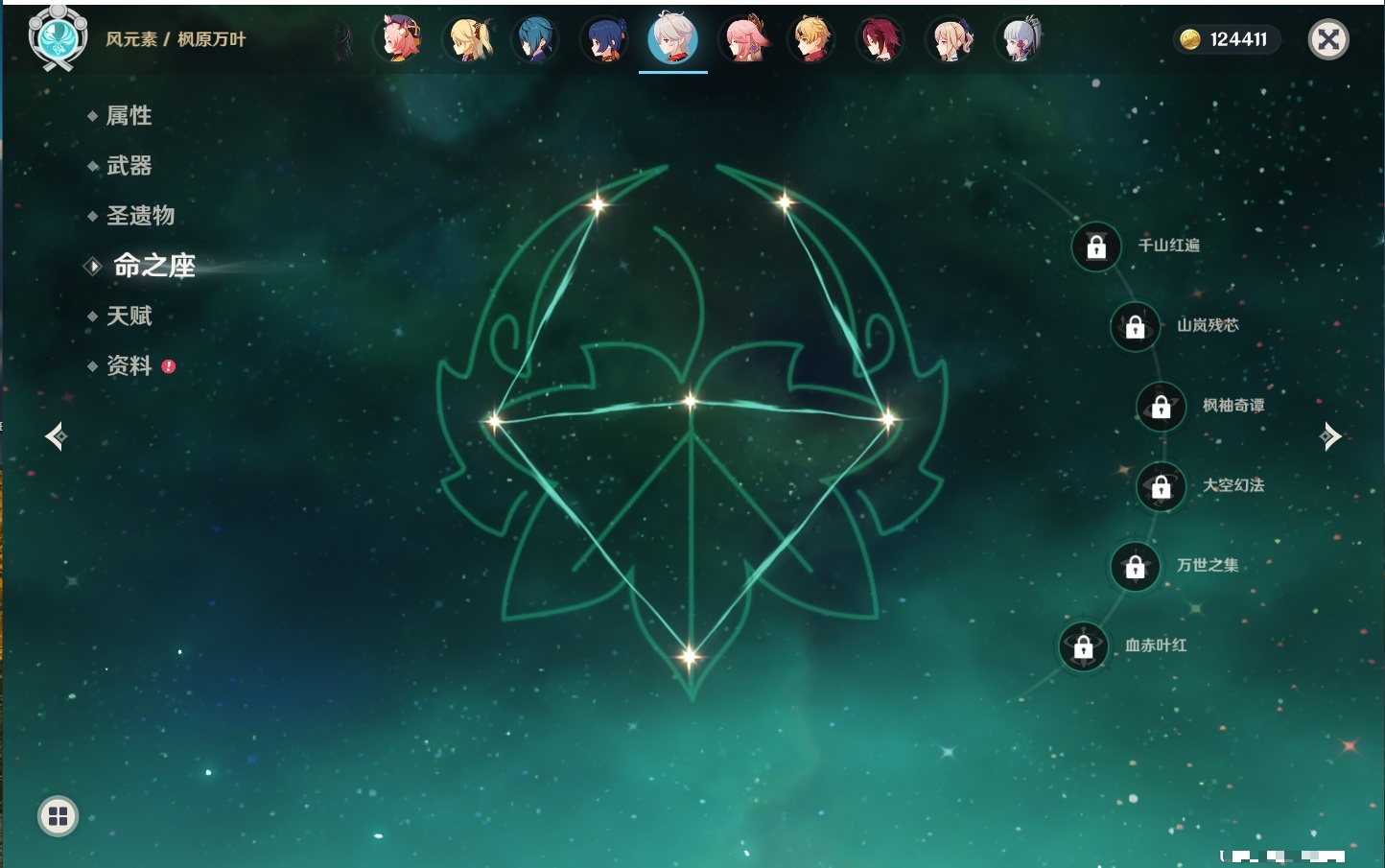
Task: Select the 命之座 constellation page
Action: [x=154, y=266]
